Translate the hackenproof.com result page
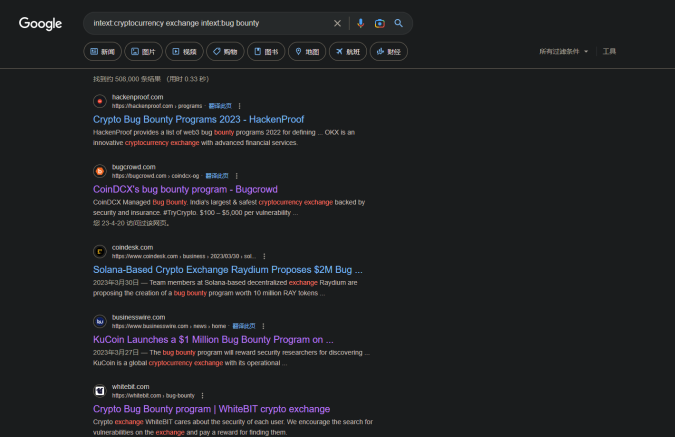The height and width of the screenshot is (437, 675). click(x=220, y=106)
